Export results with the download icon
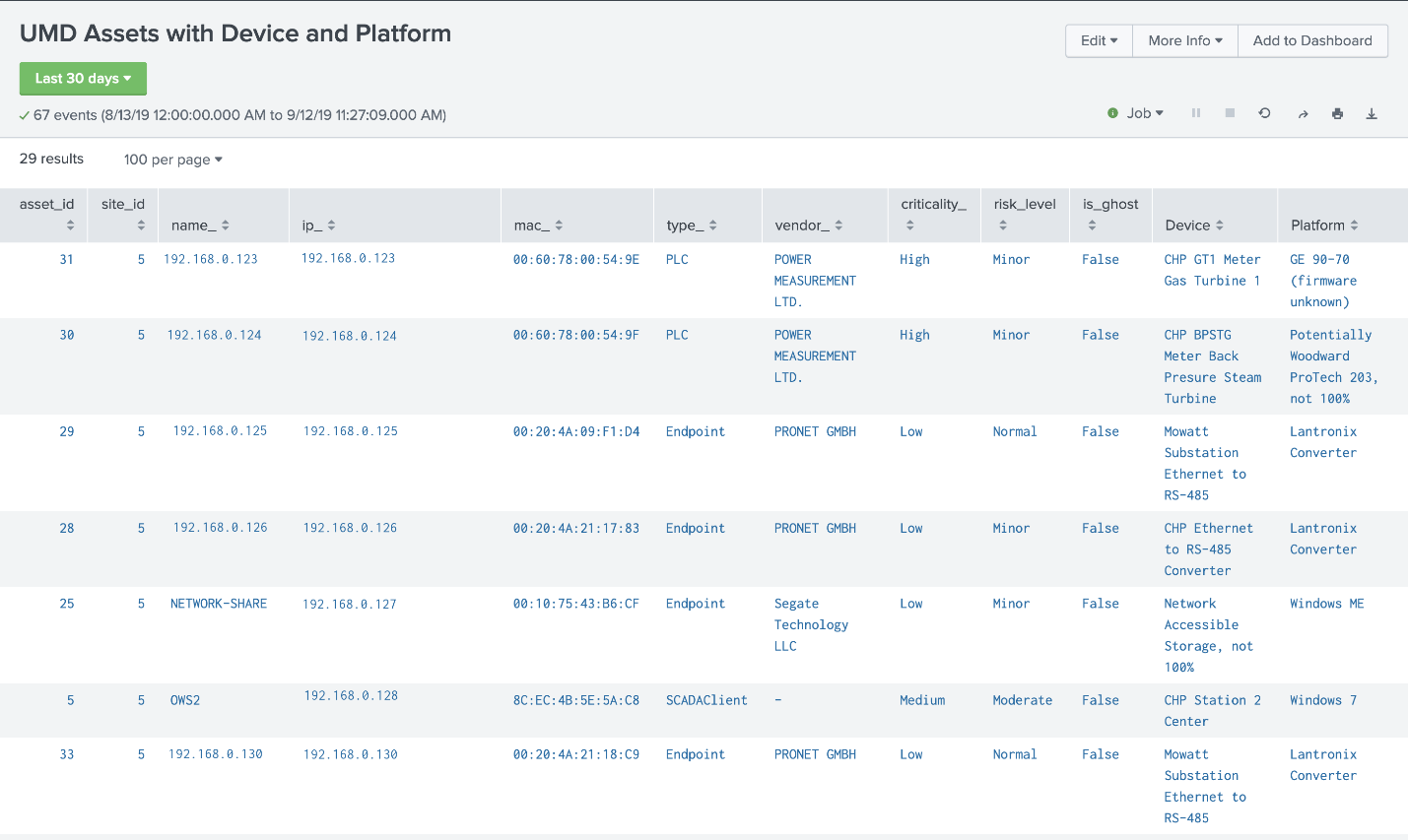1408x840 pixels. (x=1371, y=114)
